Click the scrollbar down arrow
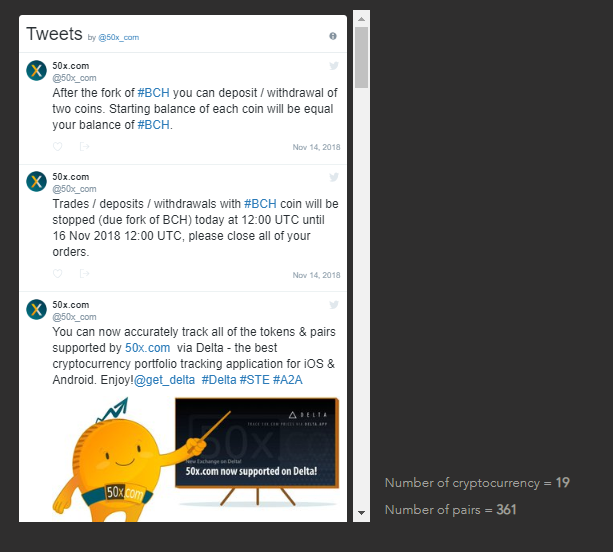The height and width of the screenshot is (552, 613). pos(361,513)
